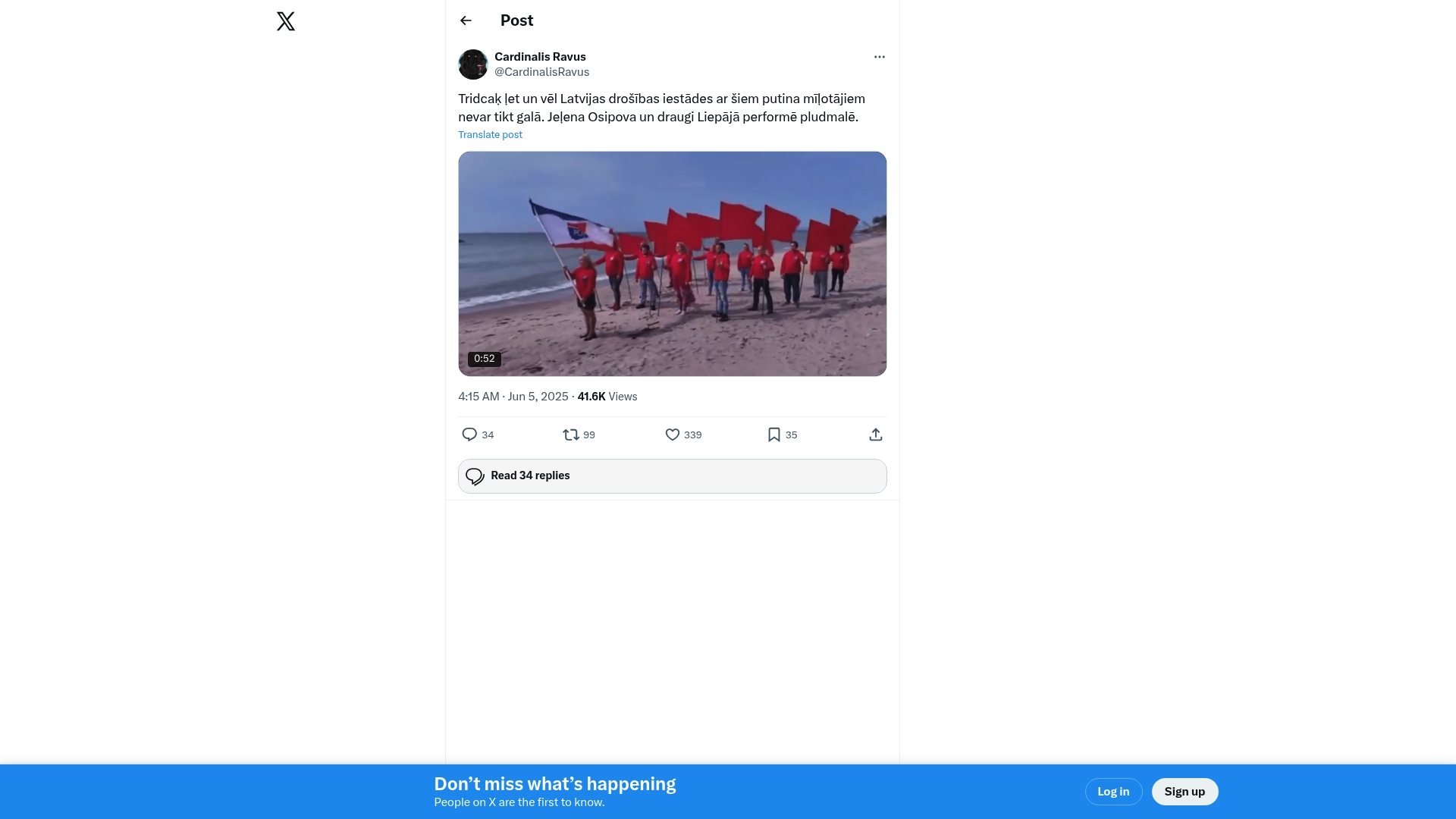Go back using the arrow icon
The width and height of the screenshot is (1456, 819).
coord(466,20)
